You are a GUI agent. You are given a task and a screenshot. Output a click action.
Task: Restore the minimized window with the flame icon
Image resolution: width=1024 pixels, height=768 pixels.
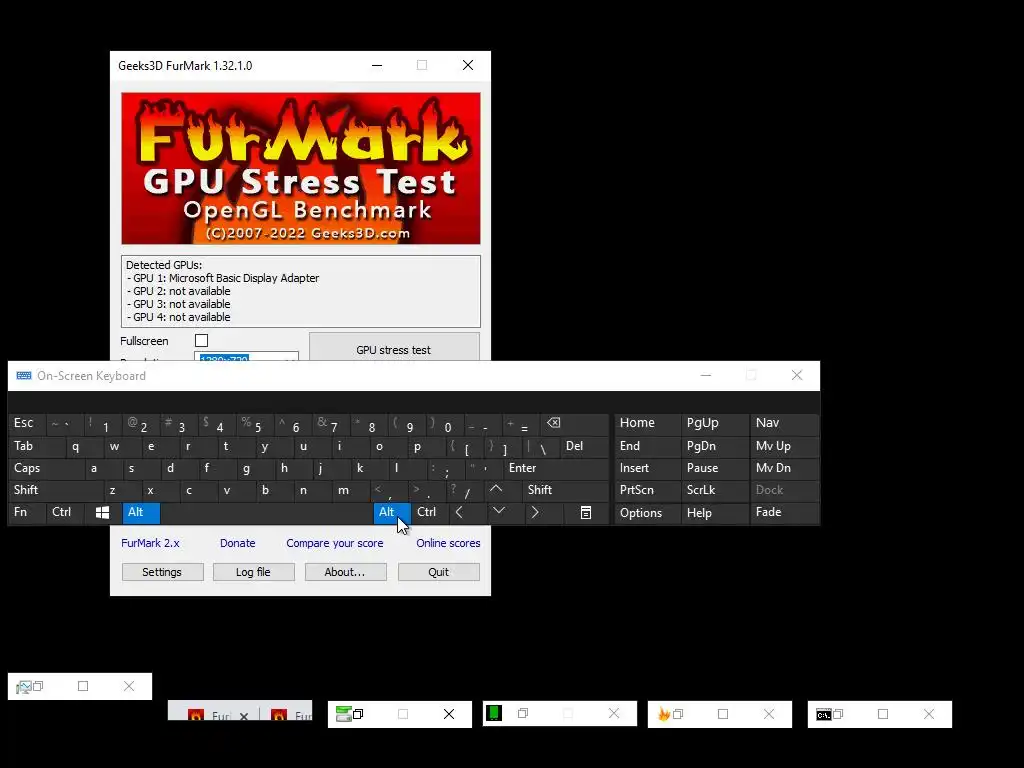pyautogui.click(x=678, y=714)
